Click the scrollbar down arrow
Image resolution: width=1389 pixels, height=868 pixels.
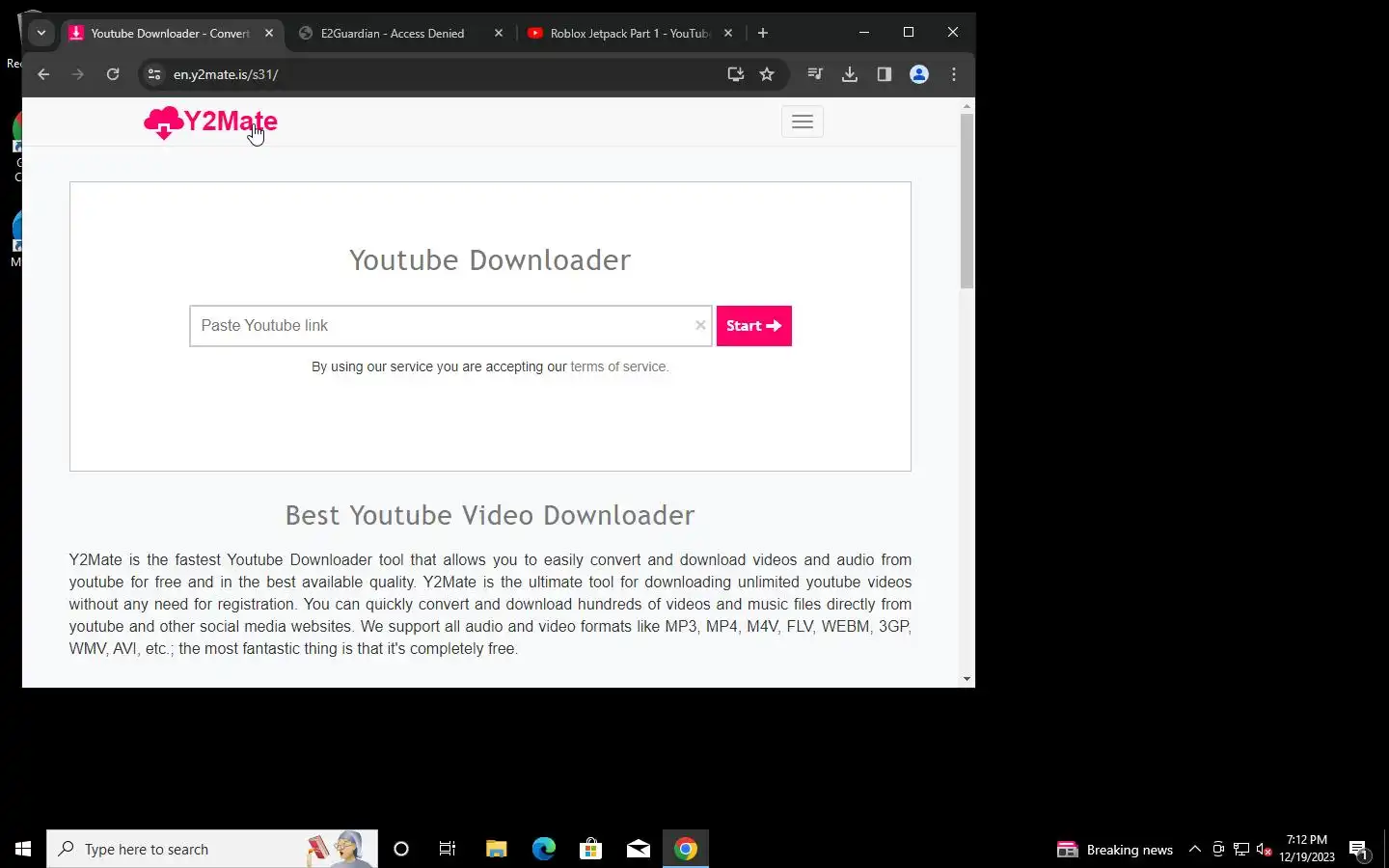click(967, 679)
